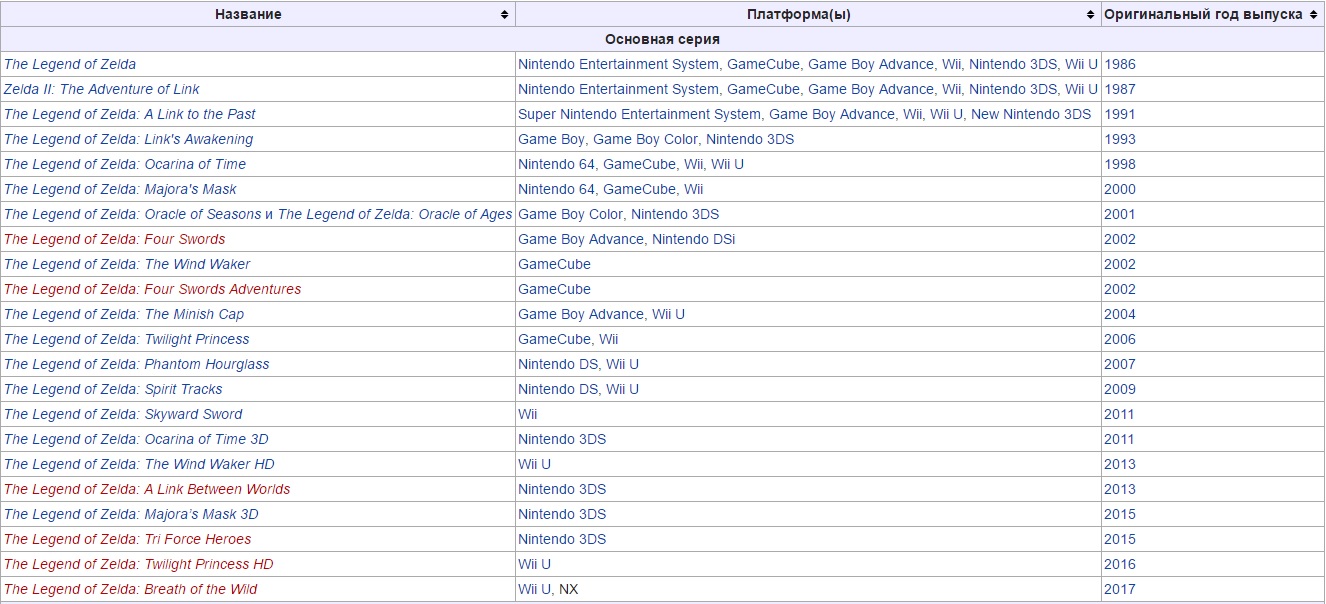Open The Wind Waker HD link
This screenshot has height=604, width=1326.
point(139,464)
